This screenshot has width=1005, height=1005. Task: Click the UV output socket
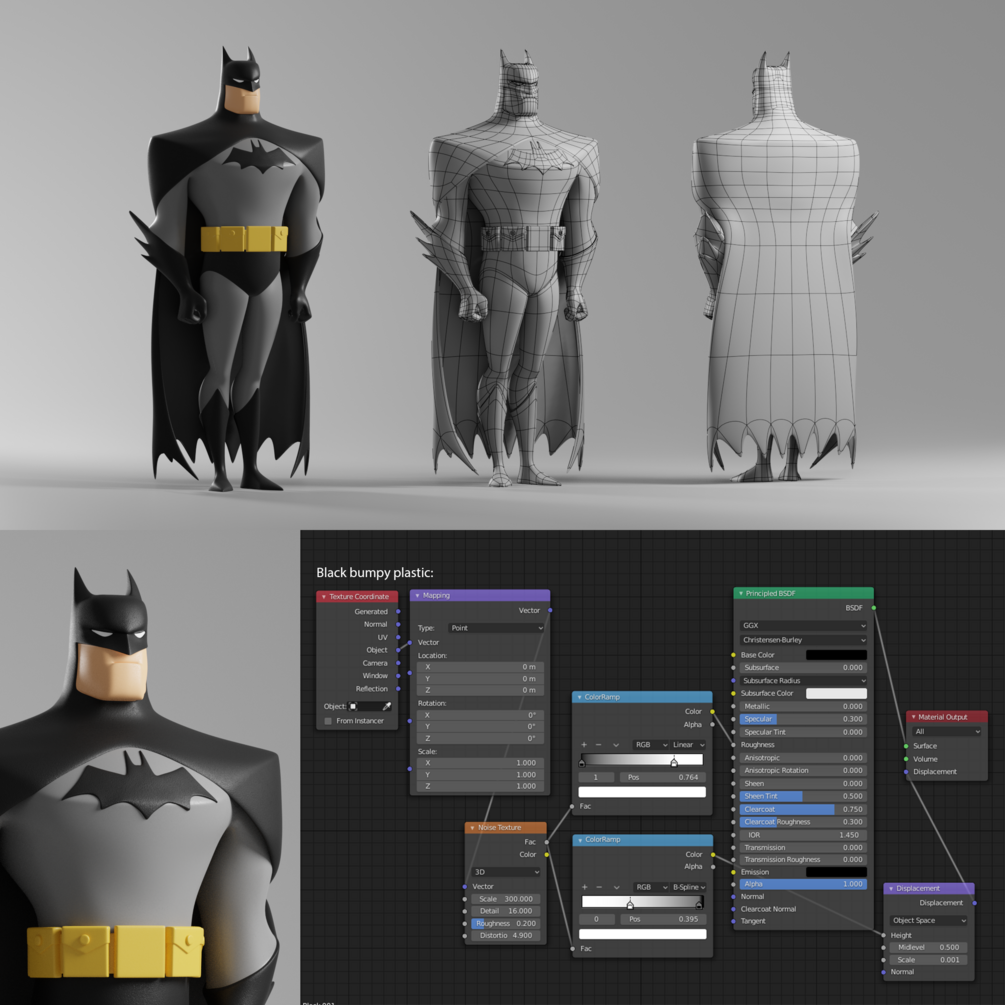(x=398, y=637)
